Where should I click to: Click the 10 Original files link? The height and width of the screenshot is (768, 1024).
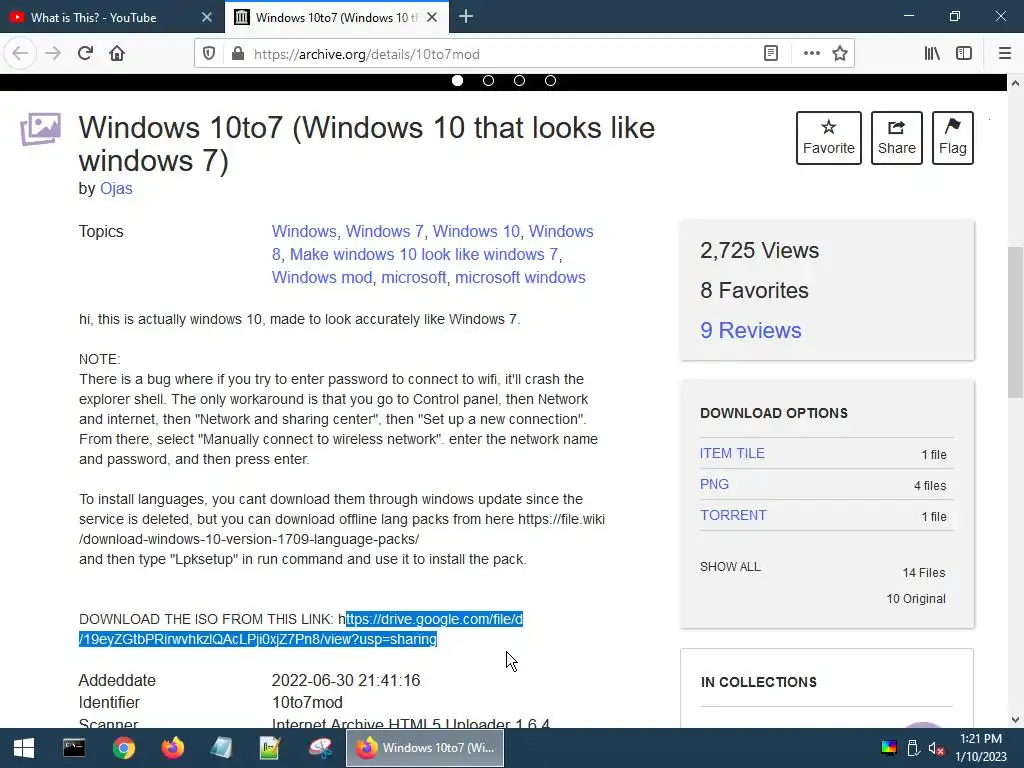click(916, 598)
